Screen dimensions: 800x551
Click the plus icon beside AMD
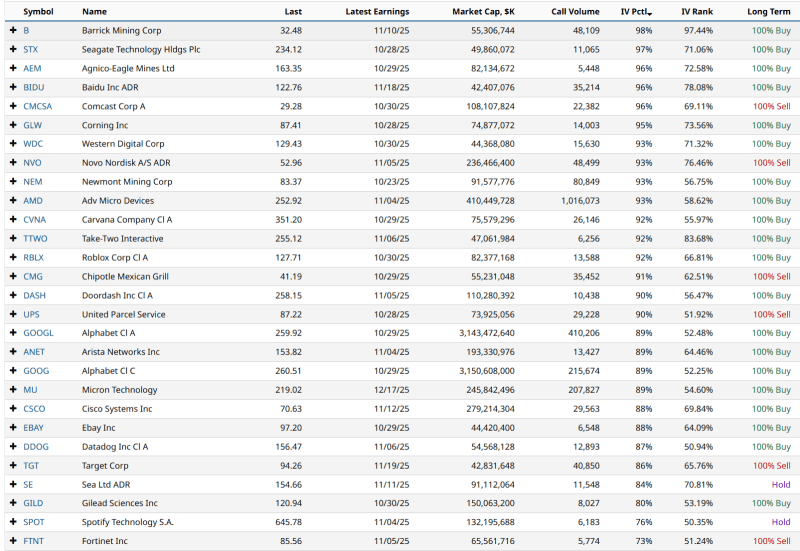[x=13, y=201]
